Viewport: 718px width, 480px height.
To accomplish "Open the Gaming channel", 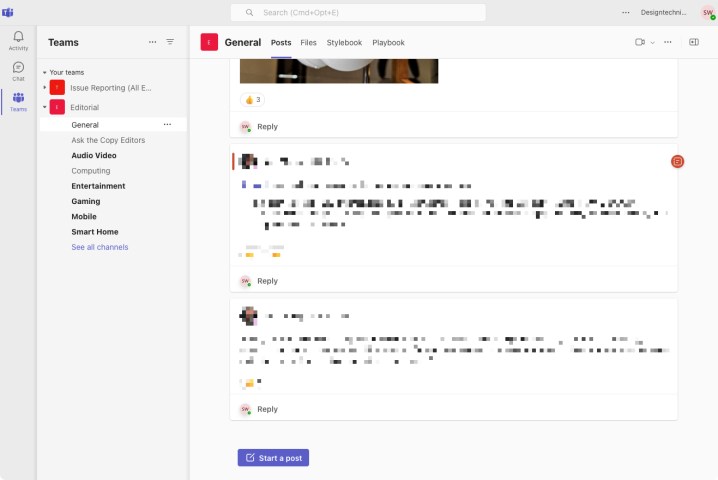I will click(86, 201).
